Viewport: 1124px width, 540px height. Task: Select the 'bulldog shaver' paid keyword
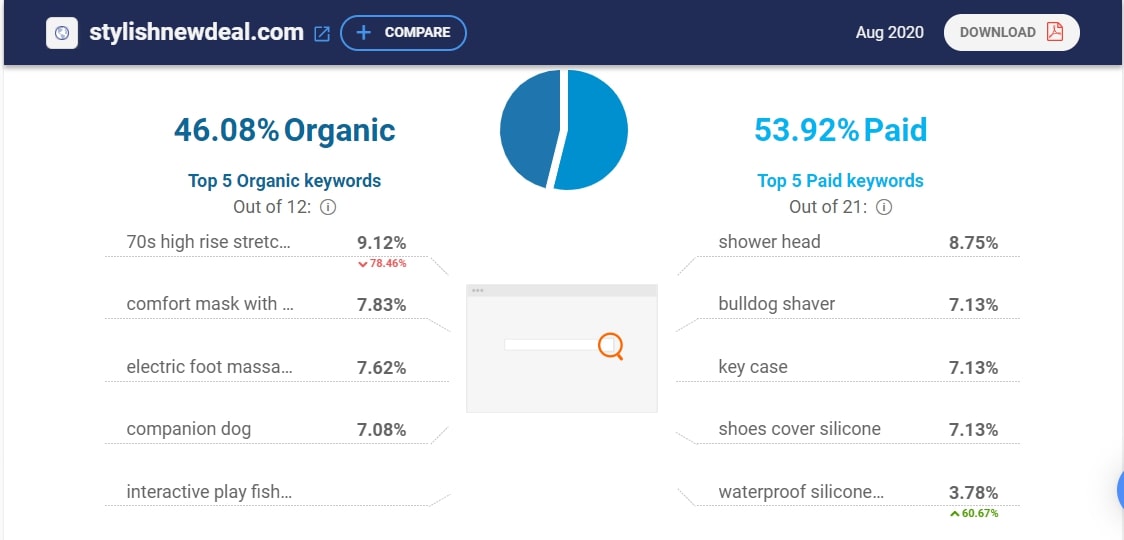pyautogui.click(x=776, y=304)
